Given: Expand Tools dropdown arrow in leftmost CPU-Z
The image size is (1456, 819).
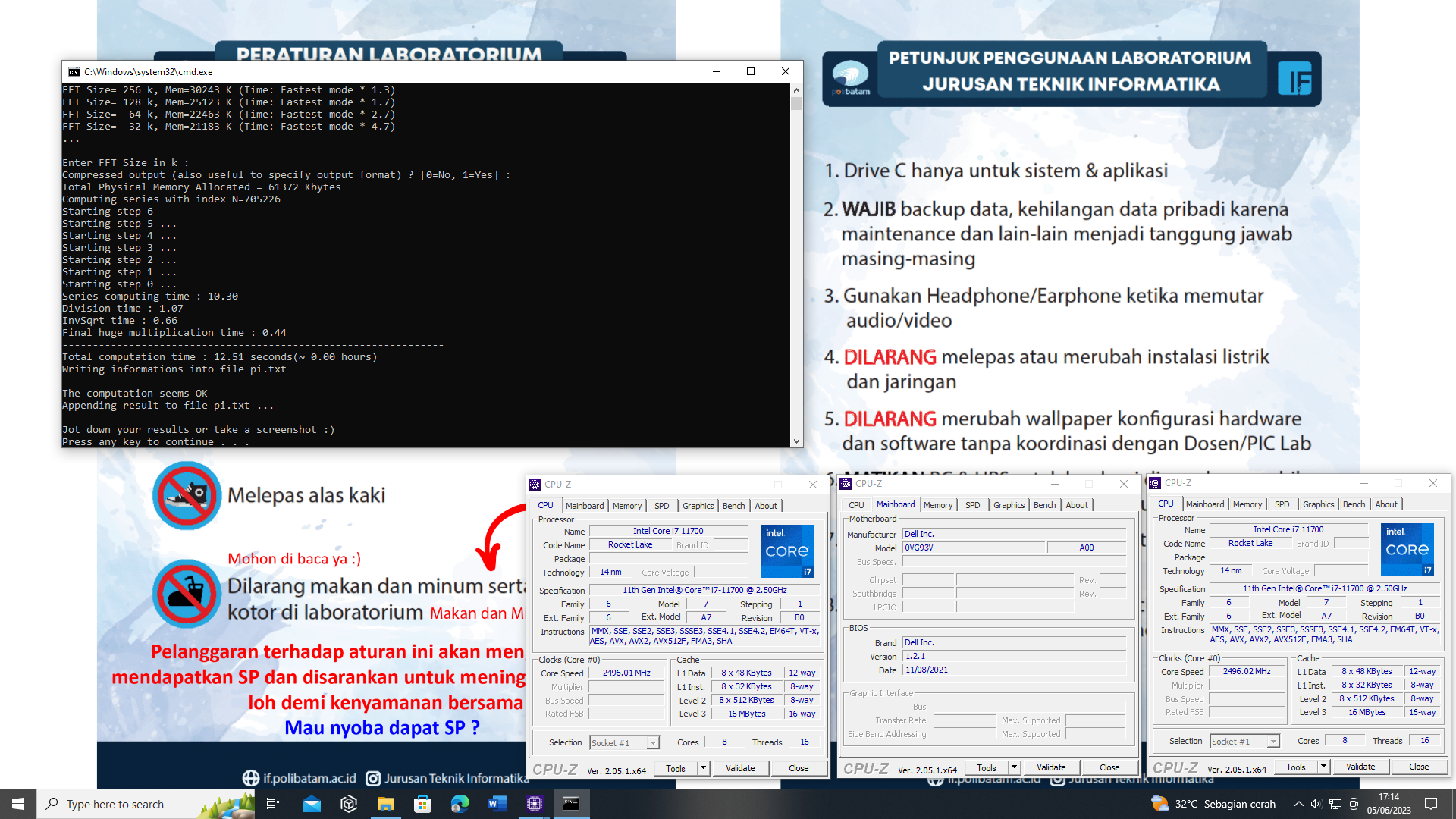Looking at the screenshot, I should coord(703,768).
